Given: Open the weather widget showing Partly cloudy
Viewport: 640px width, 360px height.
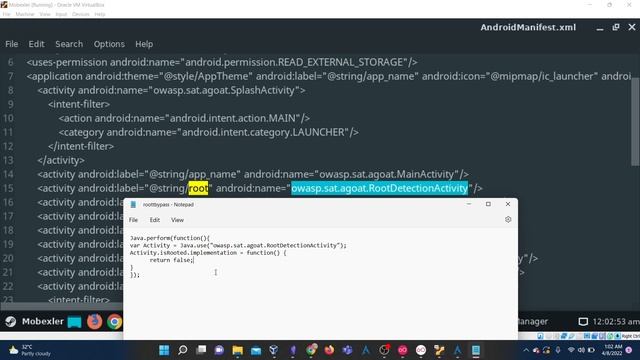Looking at the screenshot, I should (x=30, y=350).
